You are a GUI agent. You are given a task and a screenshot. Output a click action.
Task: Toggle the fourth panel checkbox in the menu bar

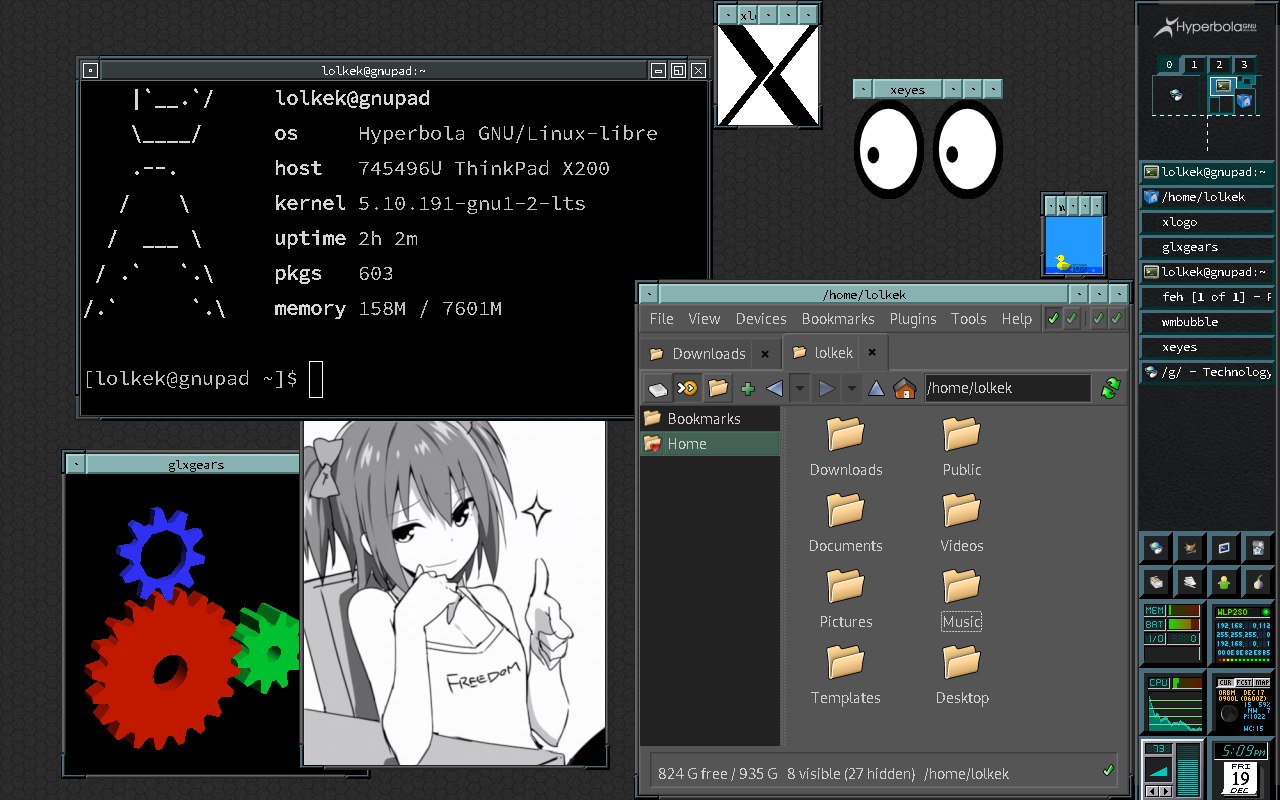[1116, 319]
